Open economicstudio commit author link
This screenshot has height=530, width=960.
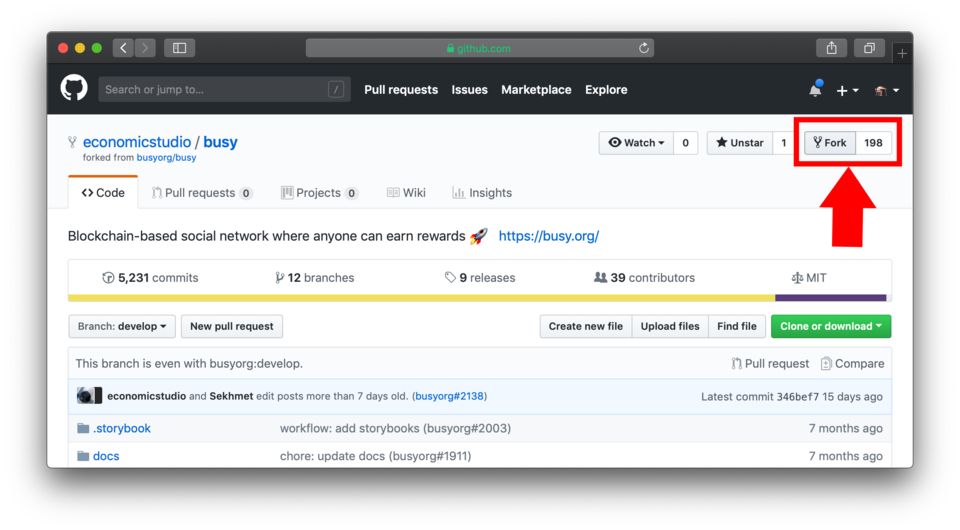click(x=146, y=396)
